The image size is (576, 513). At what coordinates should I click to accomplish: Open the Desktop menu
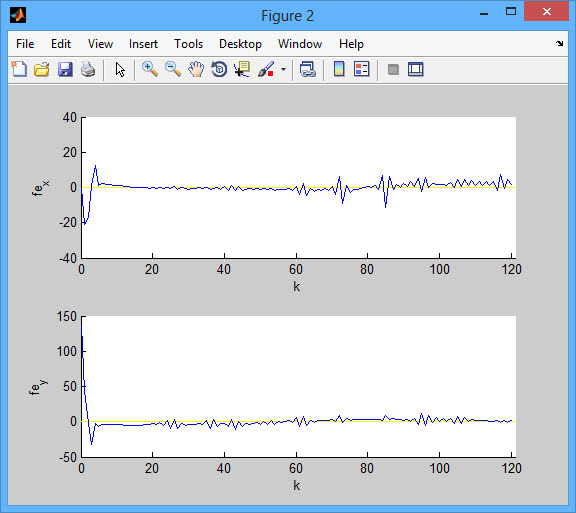point(240,44)
